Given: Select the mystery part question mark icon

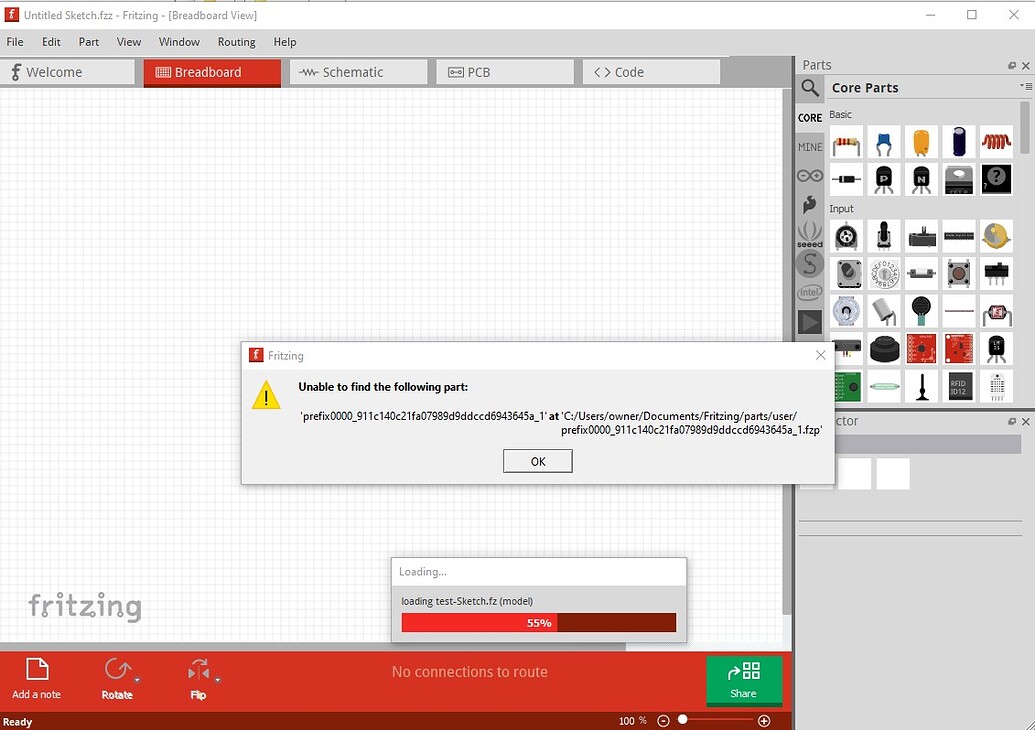Looking at the screenshot, I should (996, 179).
